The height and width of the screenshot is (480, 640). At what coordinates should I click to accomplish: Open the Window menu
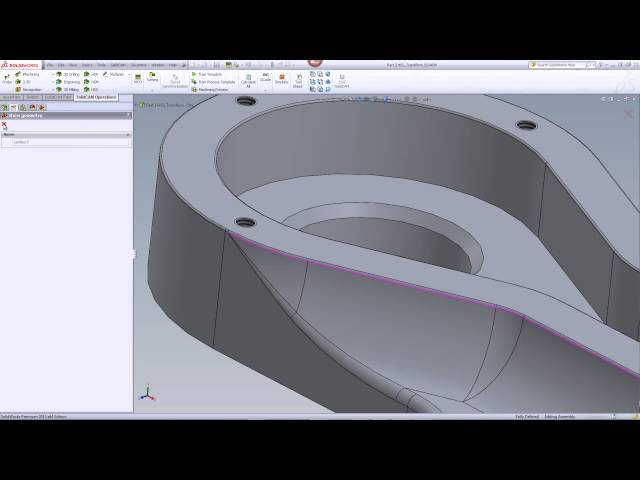coord(158,65)
